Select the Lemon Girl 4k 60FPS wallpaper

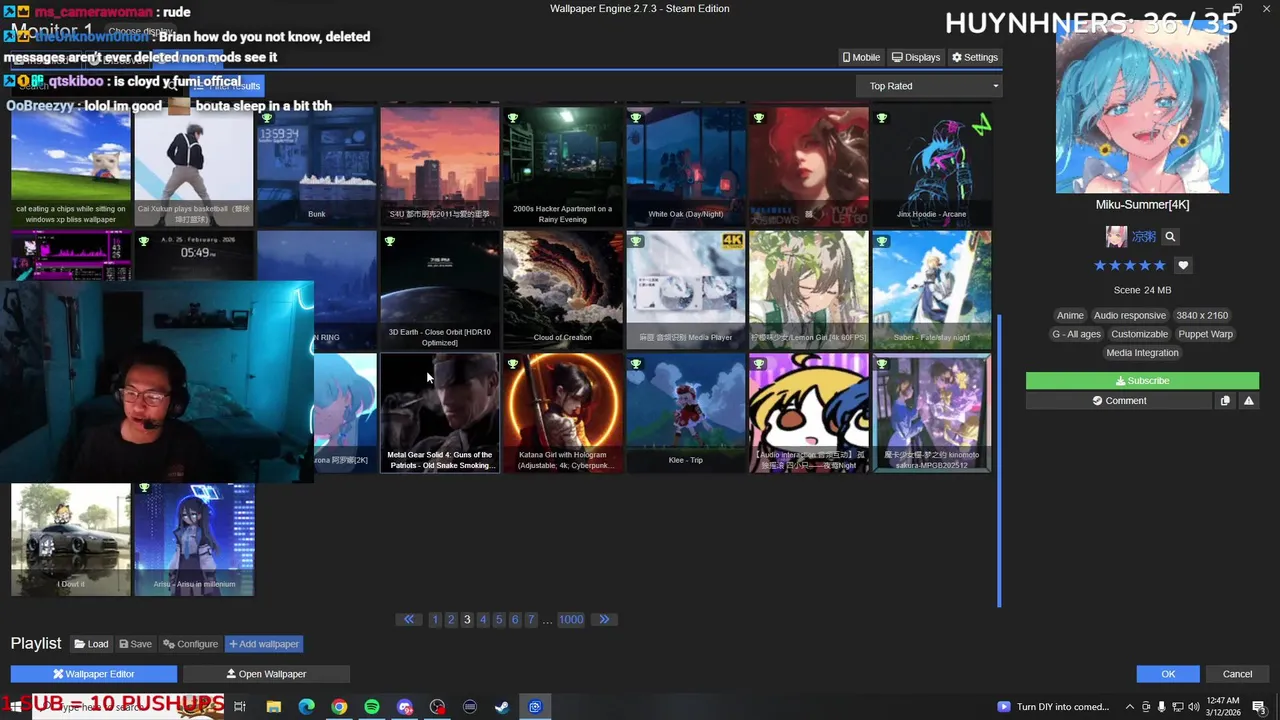809,290
